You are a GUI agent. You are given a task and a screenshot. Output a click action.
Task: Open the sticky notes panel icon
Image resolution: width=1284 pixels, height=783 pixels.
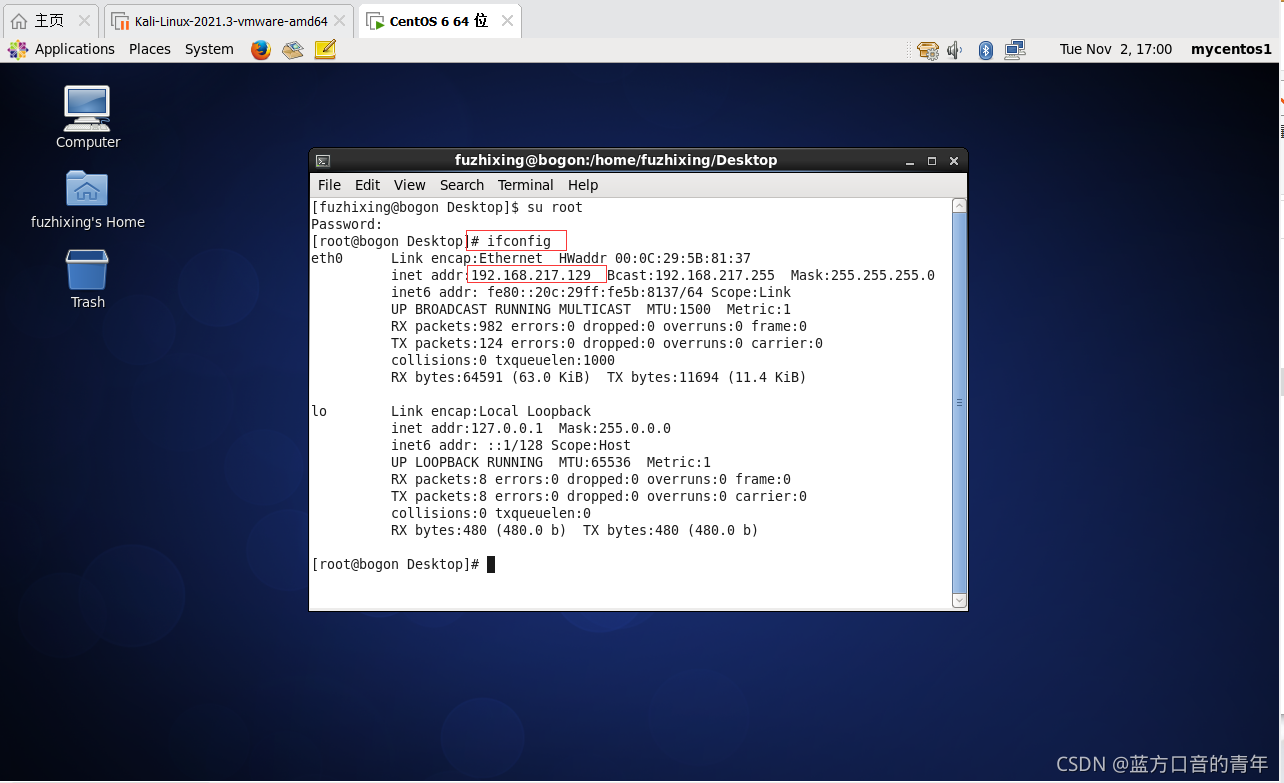(325, 49)
